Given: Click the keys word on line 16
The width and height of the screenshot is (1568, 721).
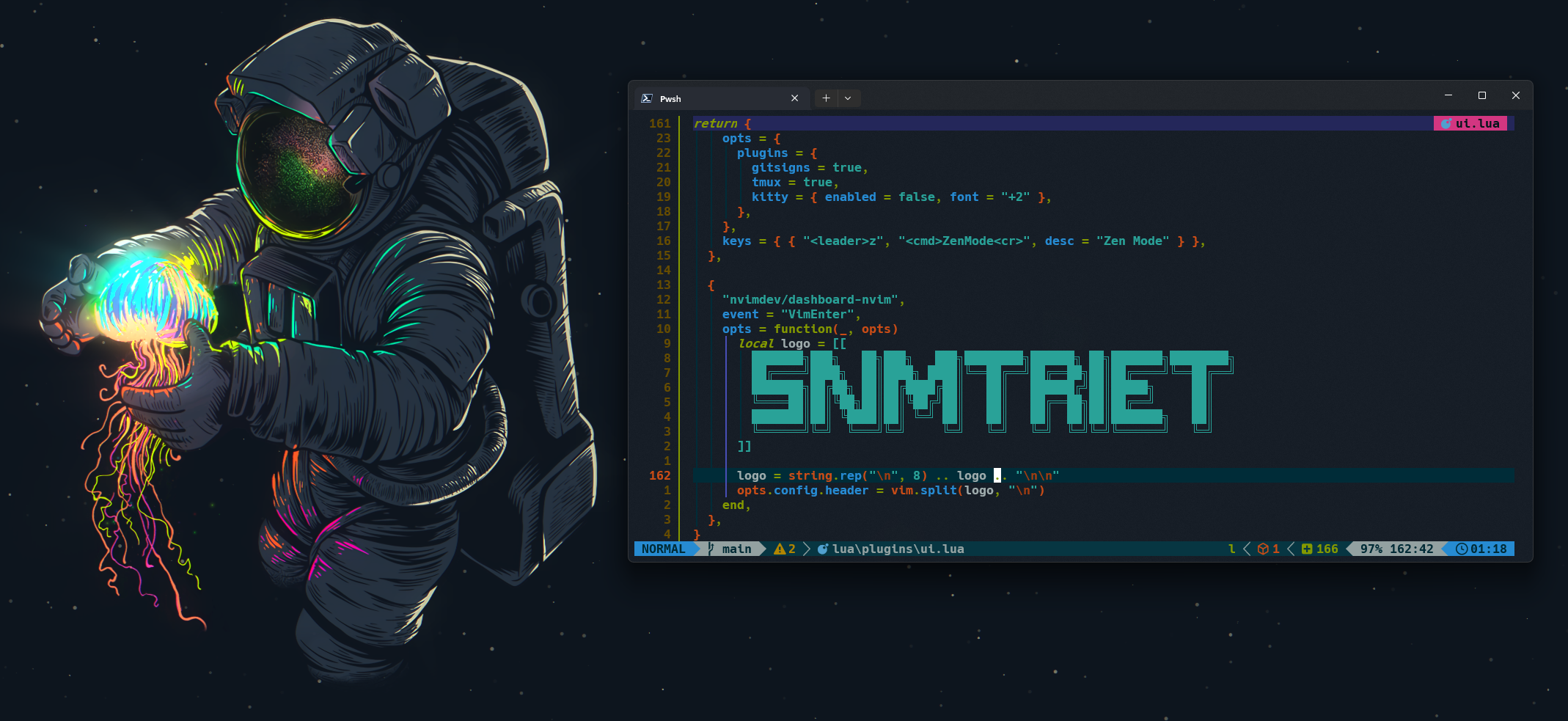Looking at the screenshot, I should point(736,241).
